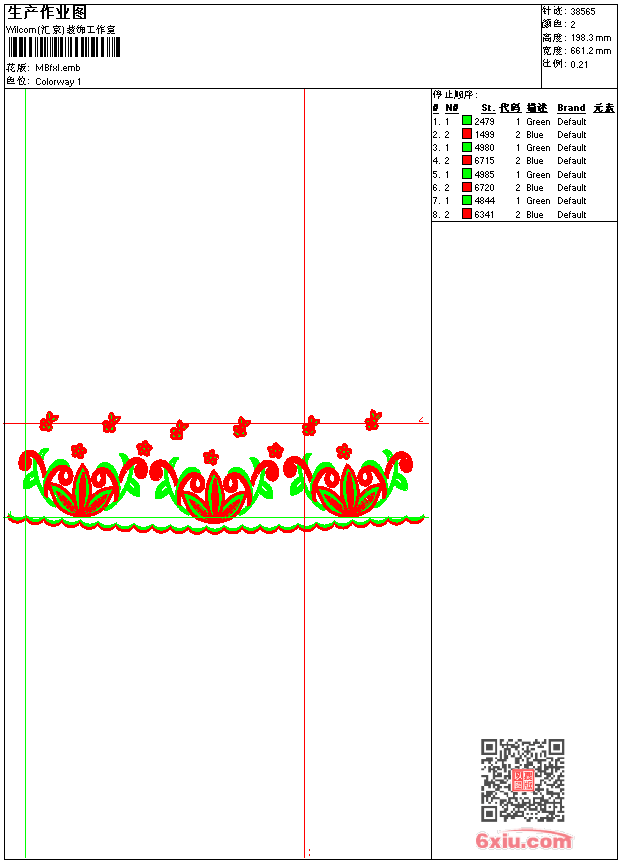The image size is (620, 860).
Task: Select stitch count 6341 in row 8
Action: [484, 215]
